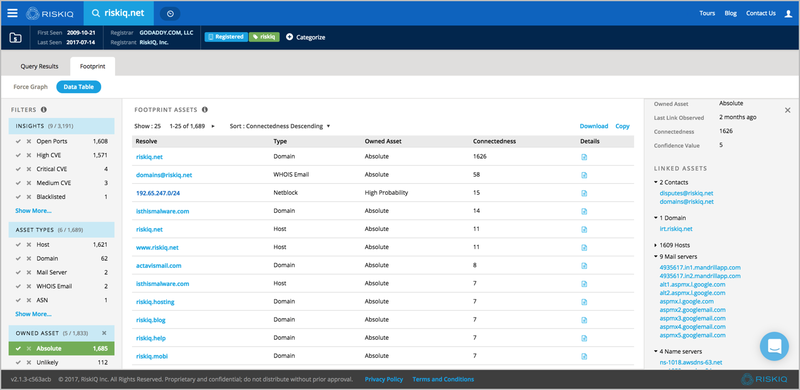
Task: Open Blog in top navigation
Action: (x=731, y=13)
